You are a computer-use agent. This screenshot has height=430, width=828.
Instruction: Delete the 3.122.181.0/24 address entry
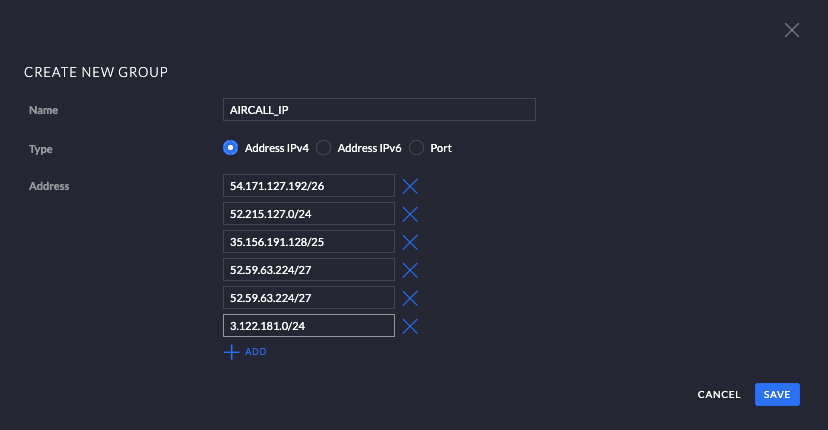(409, 326)
